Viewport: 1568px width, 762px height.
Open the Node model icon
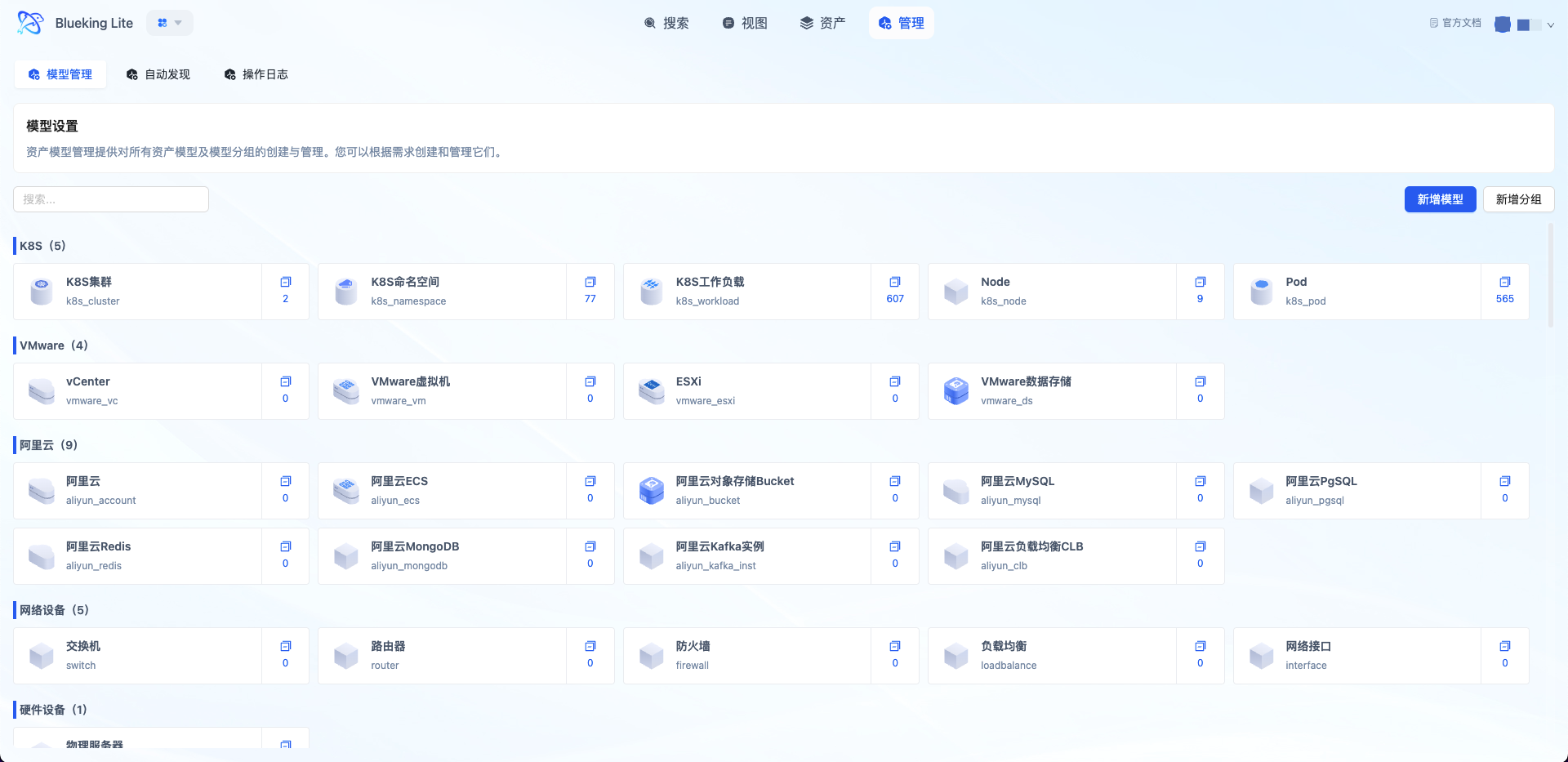(x=956, y=292)
